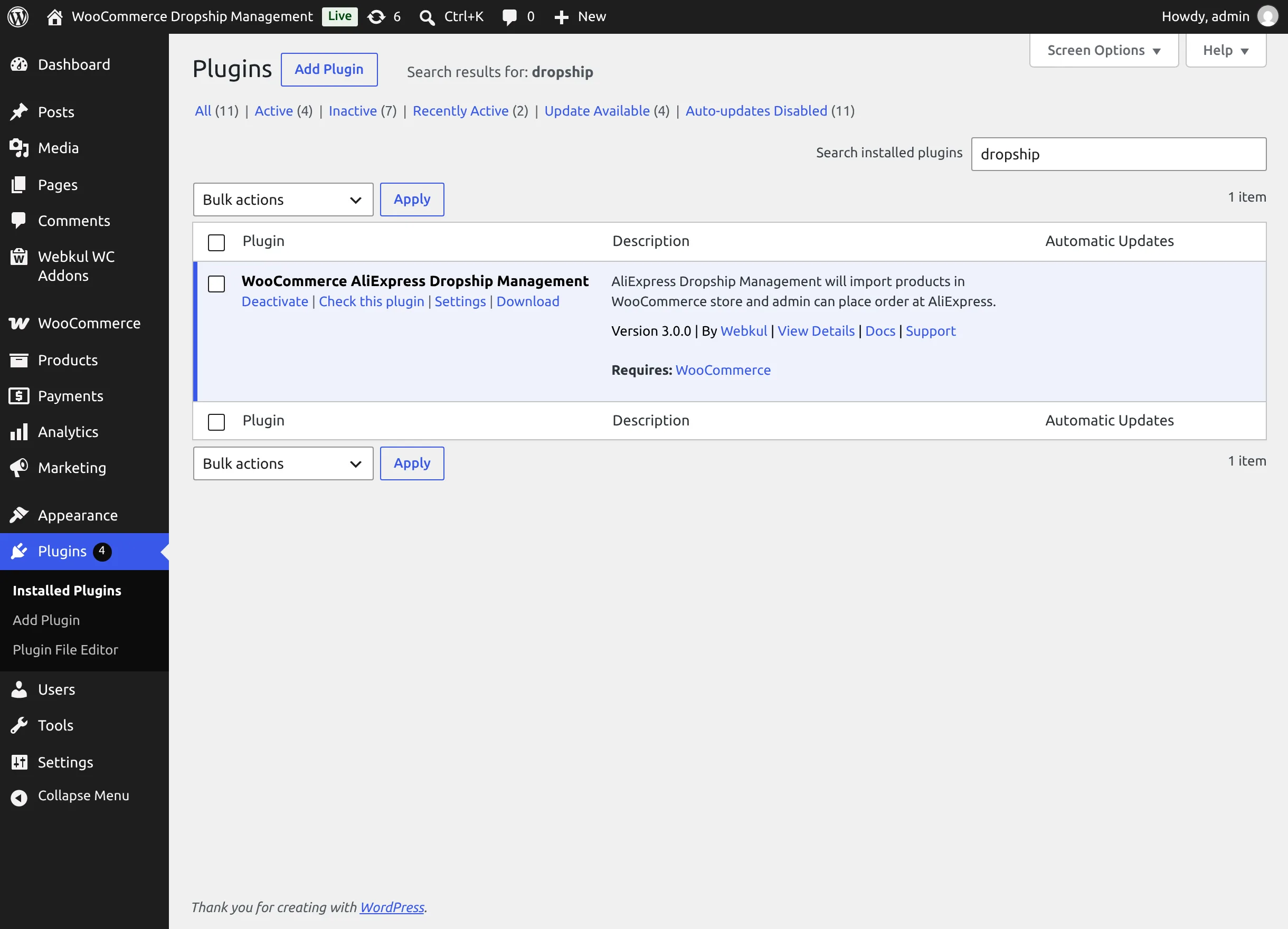
Task: Click the plus New icon
Action: coord(561,17)
